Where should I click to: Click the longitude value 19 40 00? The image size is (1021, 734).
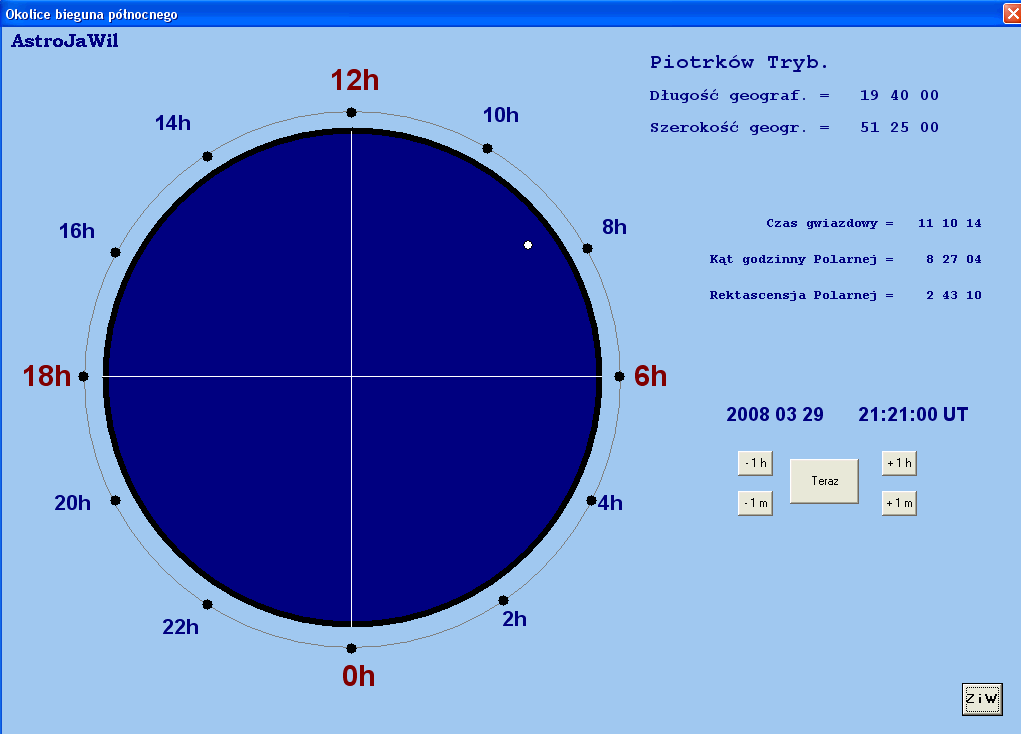(899, 95)
